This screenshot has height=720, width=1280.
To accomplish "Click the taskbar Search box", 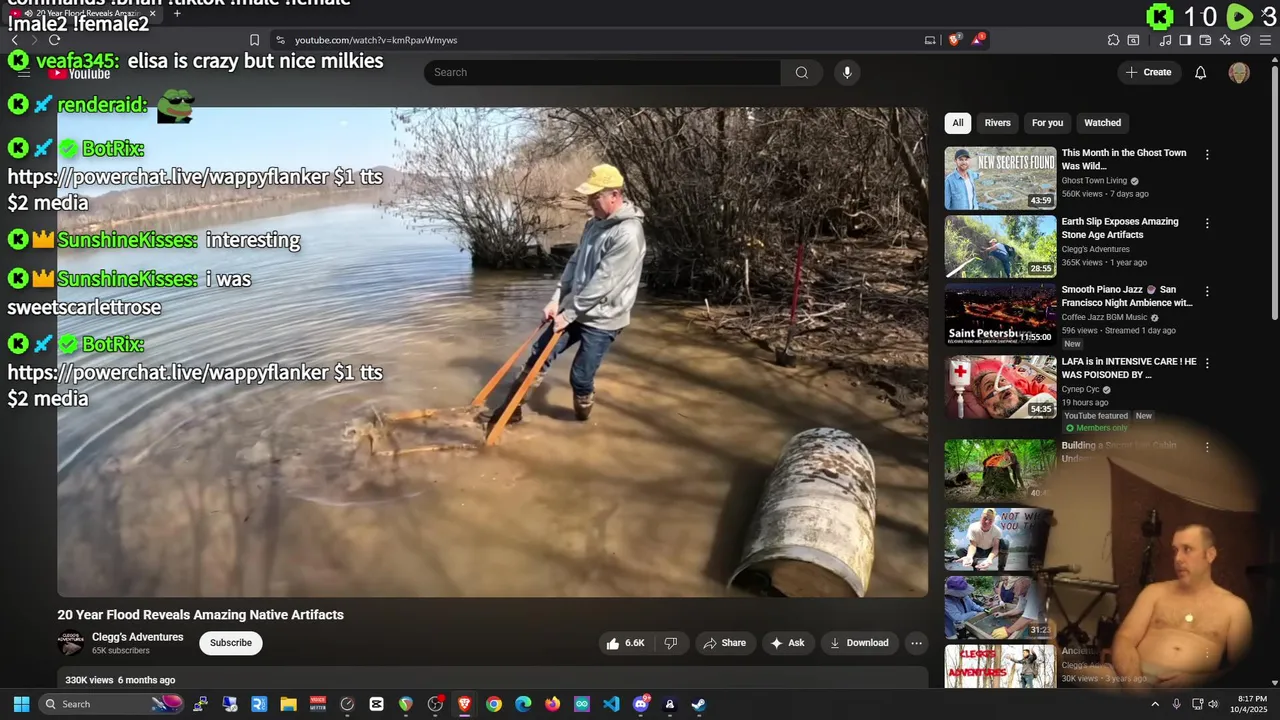I will click(x=113, y=704).
